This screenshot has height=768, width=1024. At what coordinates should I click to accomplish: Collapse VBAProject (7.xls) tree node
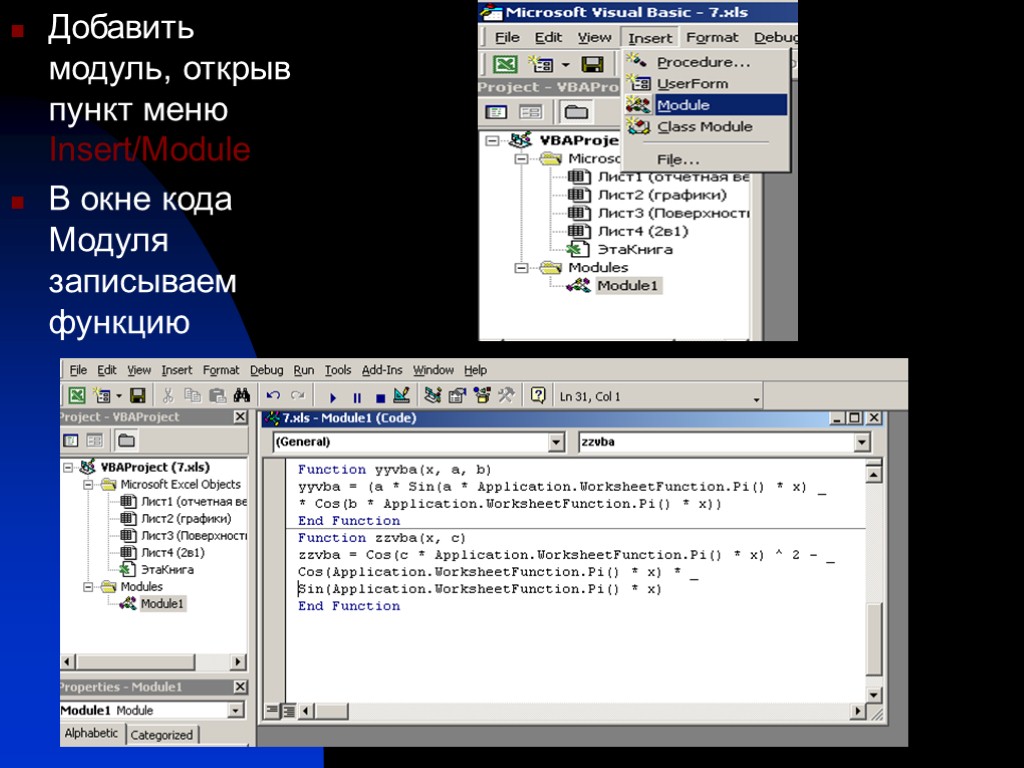(68, 467)
